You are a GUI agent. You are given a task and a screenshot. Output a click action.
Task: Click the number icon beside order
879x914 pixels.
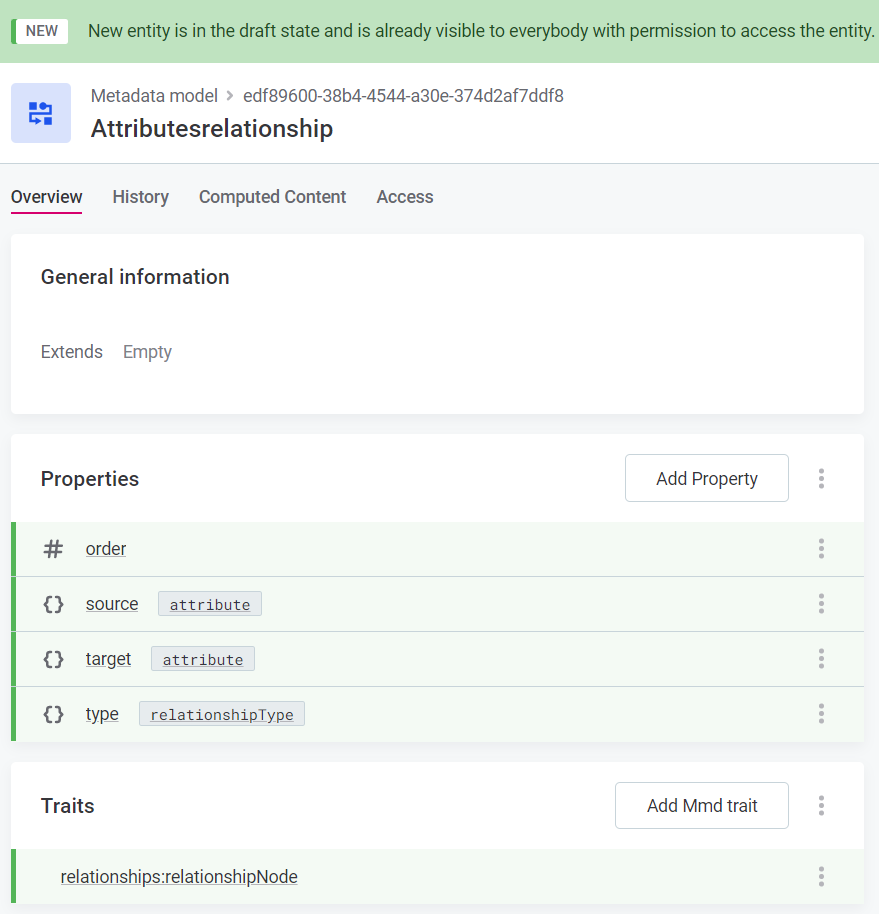coord(53,549)
